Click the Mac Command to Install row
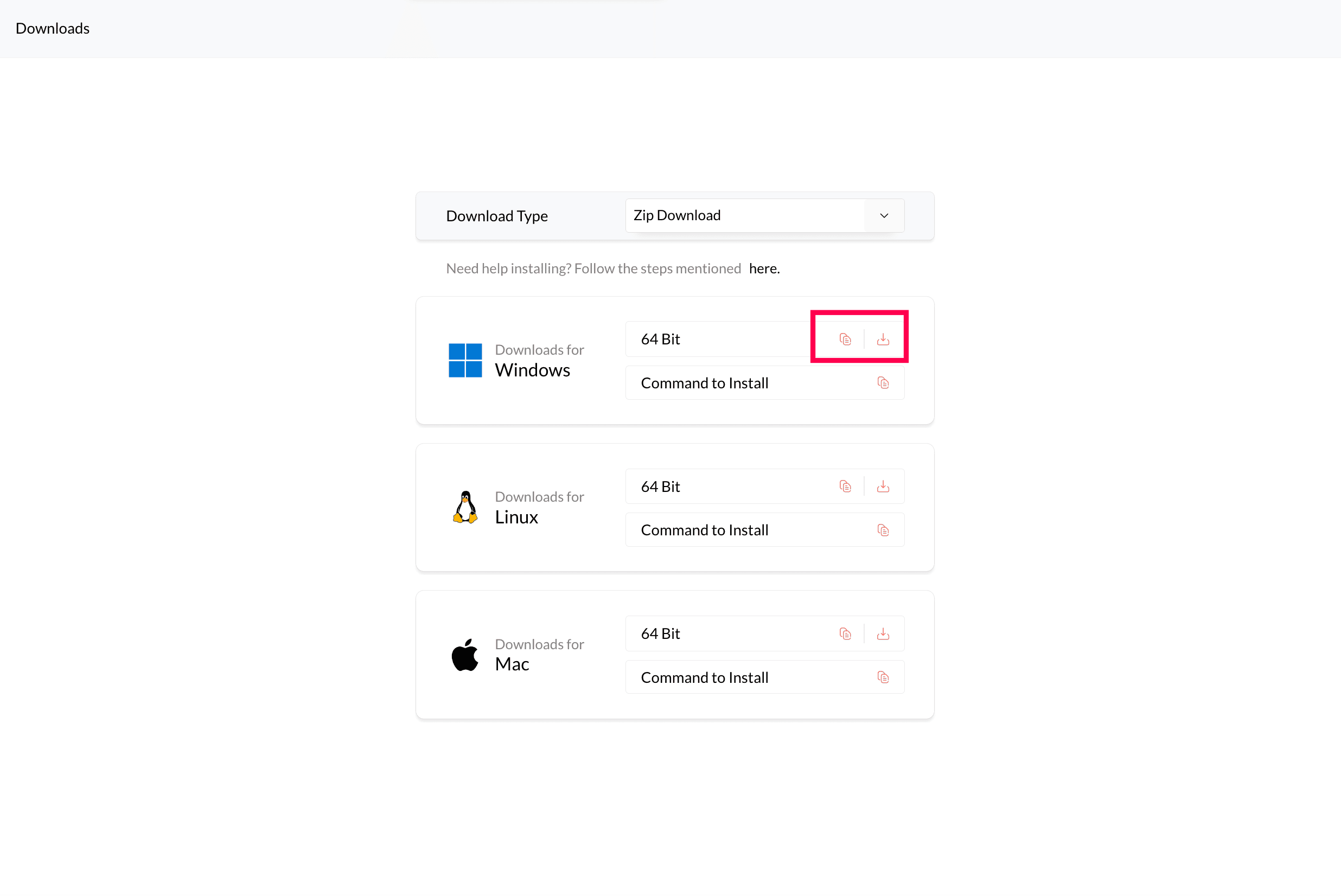The image size is (1341, 896). pyautogui.click(x=705, y=678)
